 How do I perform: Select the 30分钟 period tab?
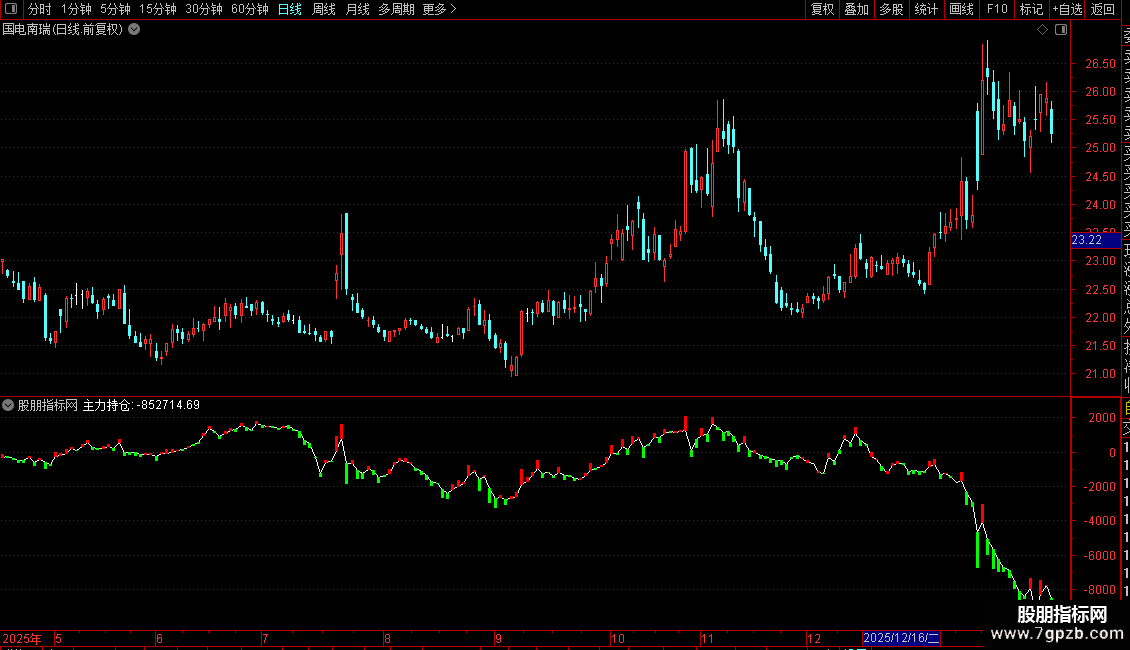(x=204, y=9)
